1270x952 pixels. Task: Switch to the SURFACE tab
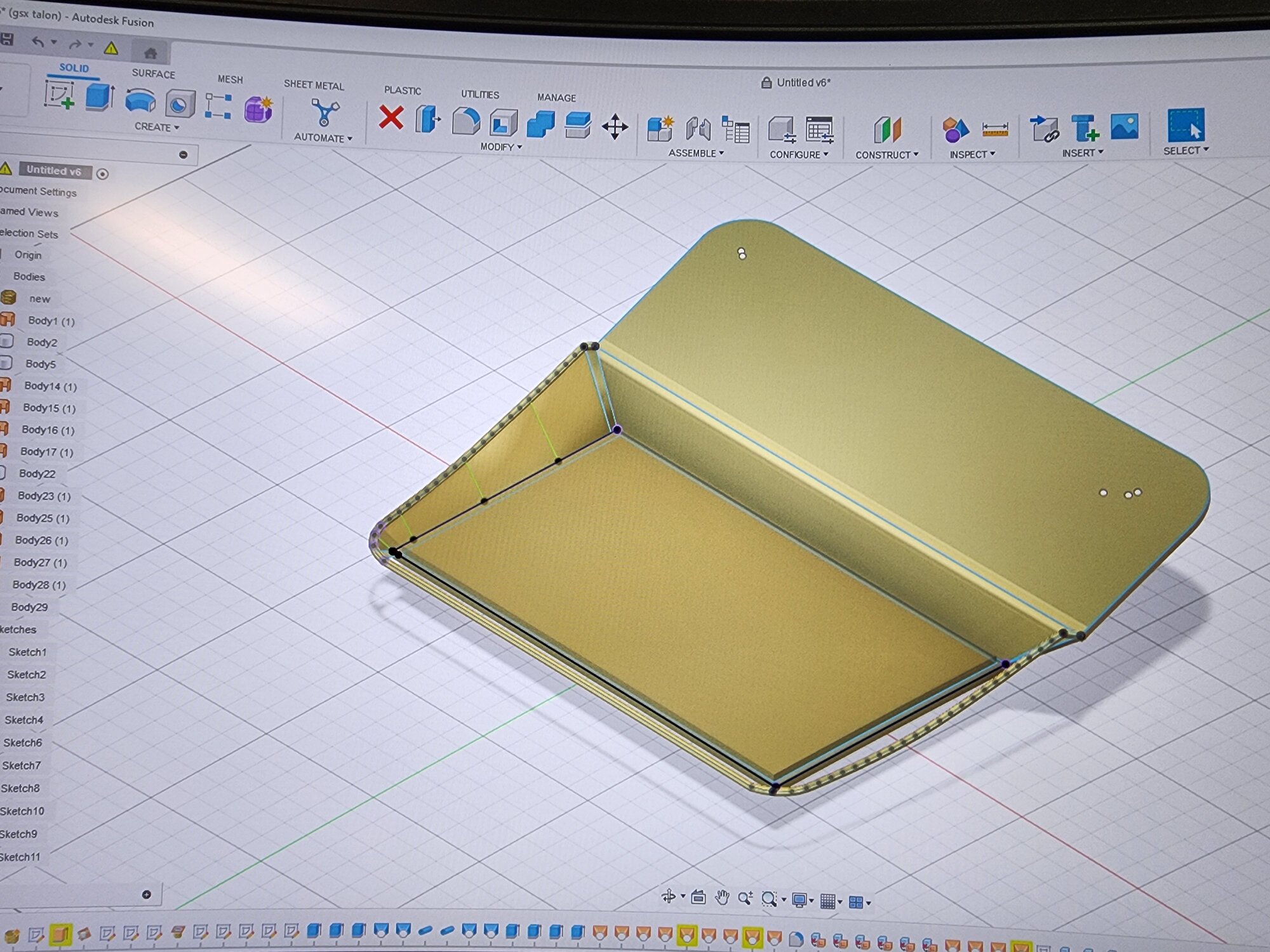click(153, 74)
